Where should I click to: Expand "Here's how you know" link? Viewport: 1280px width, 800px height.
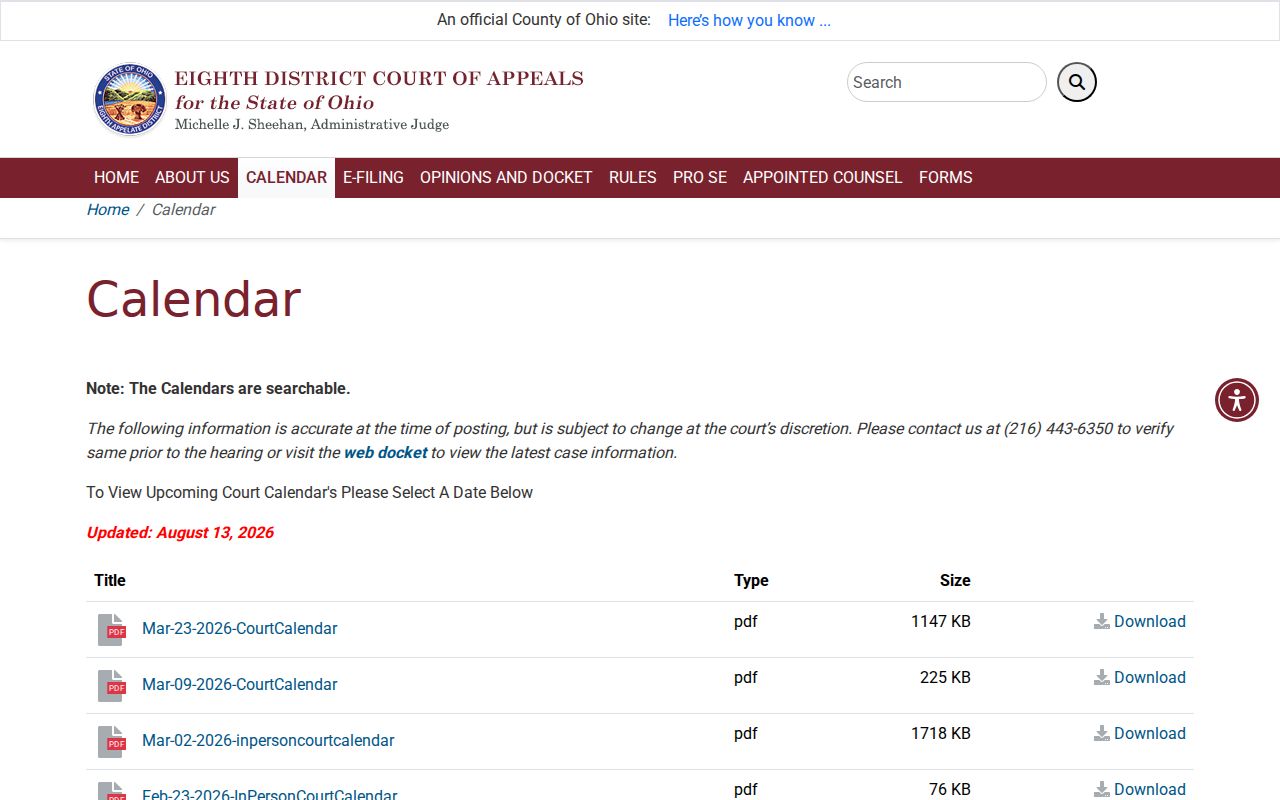tap(749, 20)
